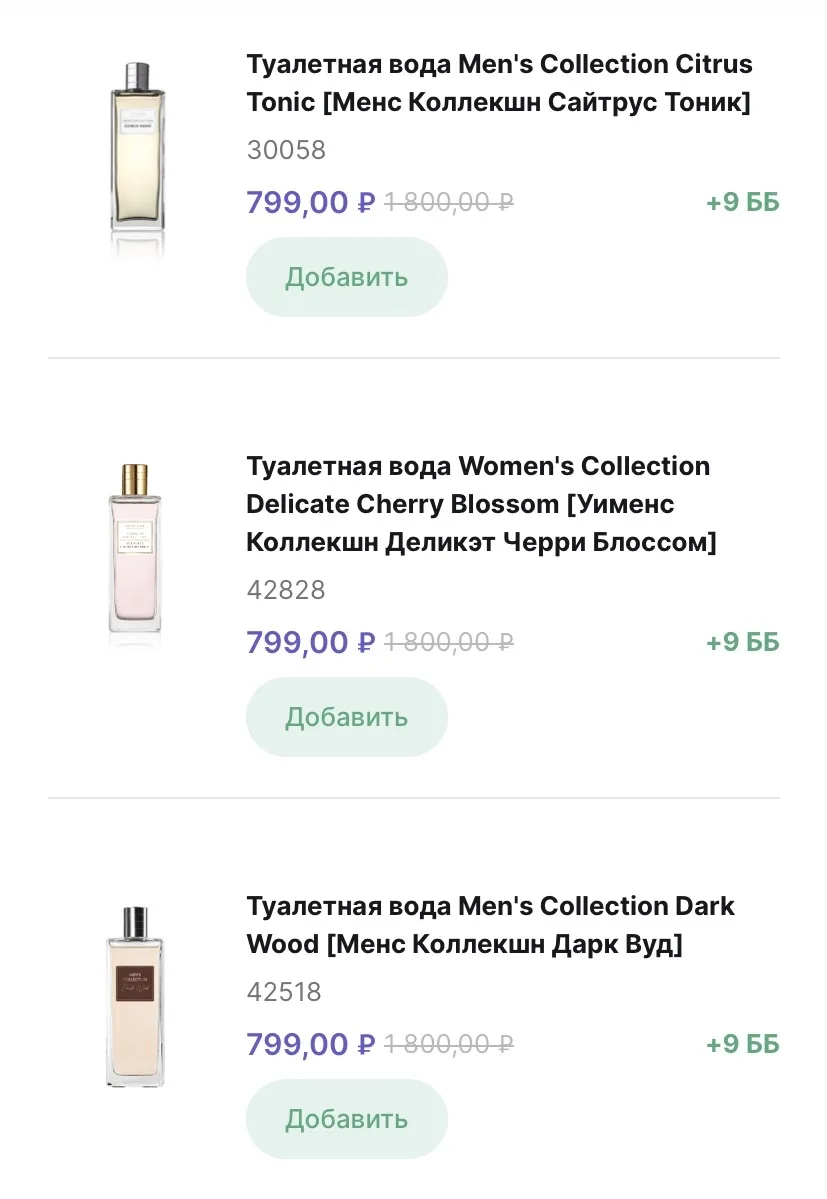
Task: Tap the +9 ББ bonus for Cherry Blossom
Action: click(x=742, y=642)
